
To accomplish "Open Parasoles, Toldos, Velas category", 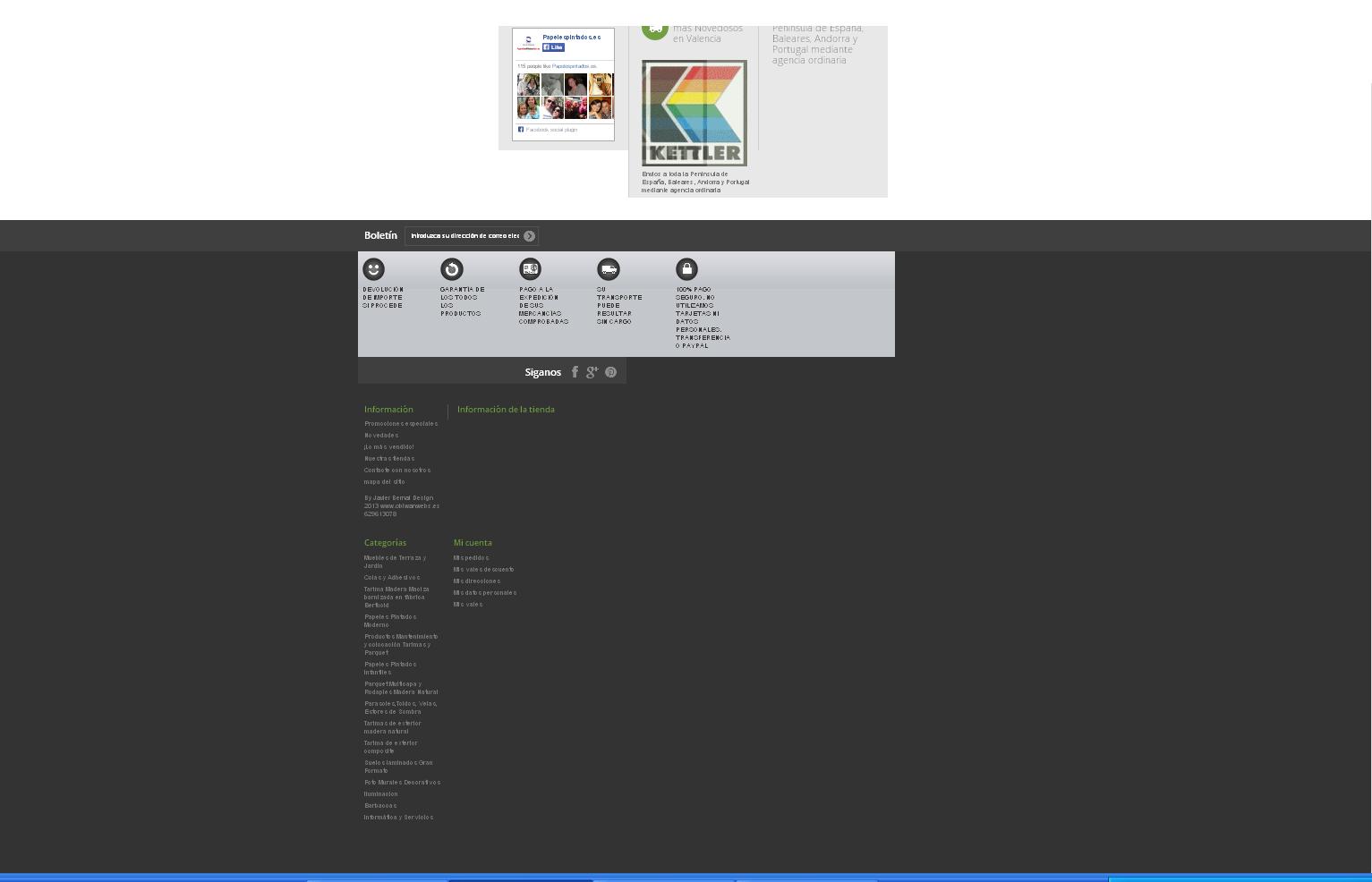I will (x=401, y=708).
